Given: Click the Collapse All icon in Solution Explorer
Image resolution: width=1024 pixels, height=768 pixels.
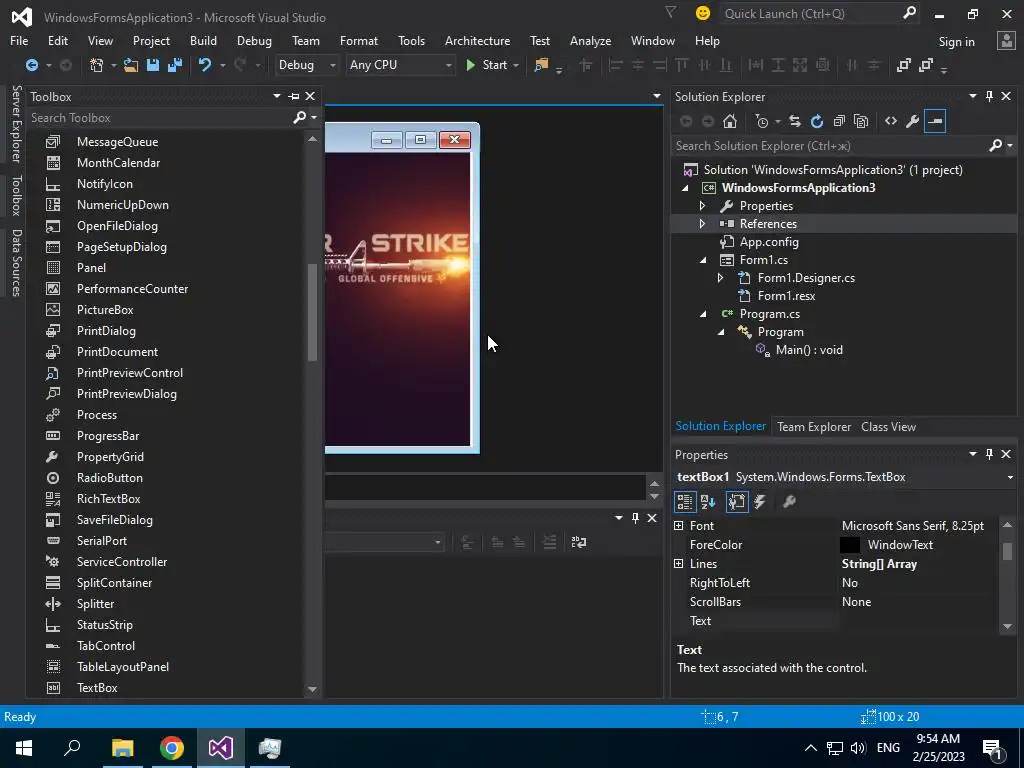Looking at the screenshot, I should coord(839,121).
